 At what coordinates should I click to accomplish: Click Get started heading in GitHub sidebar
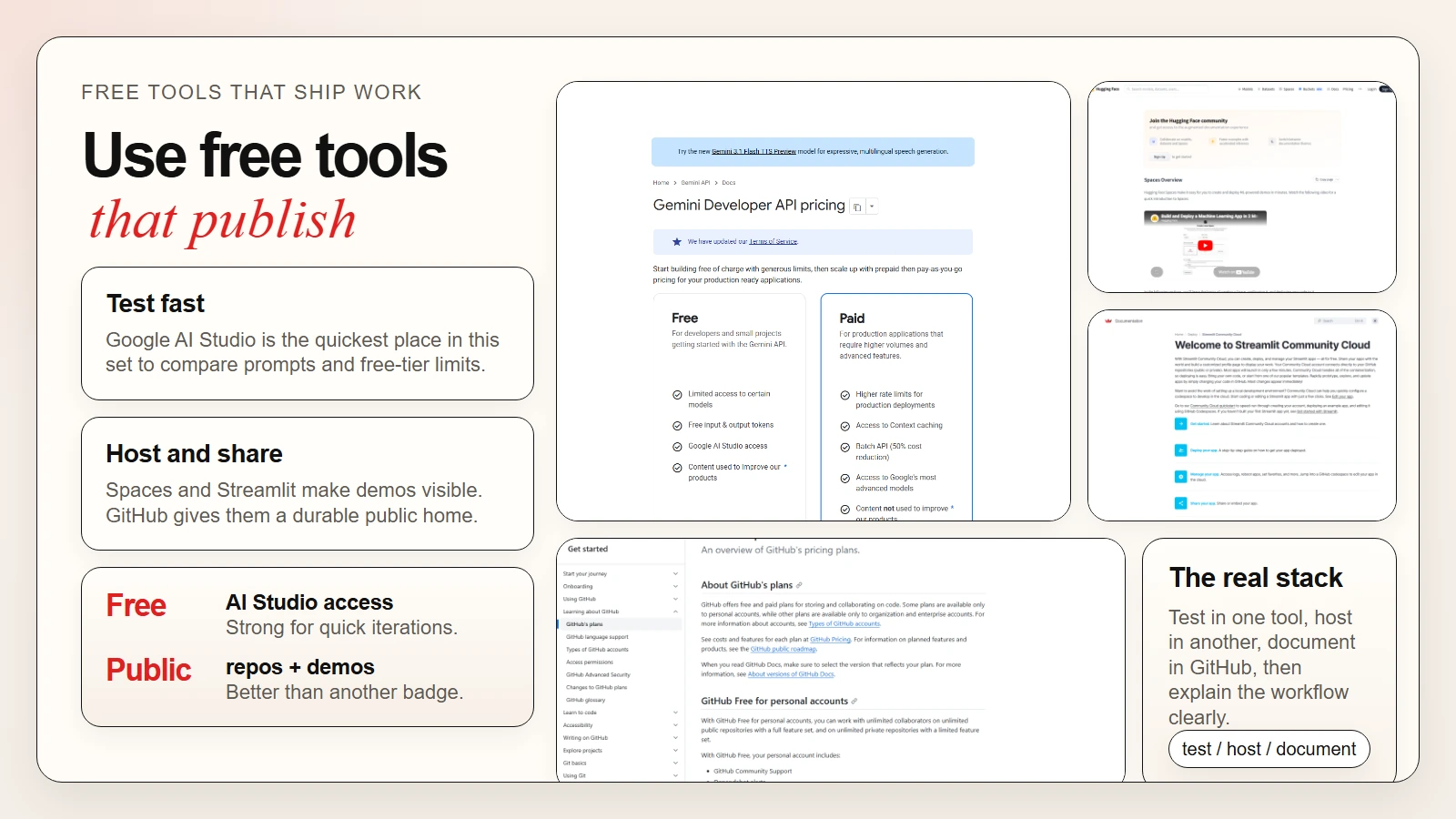point(588,550)
